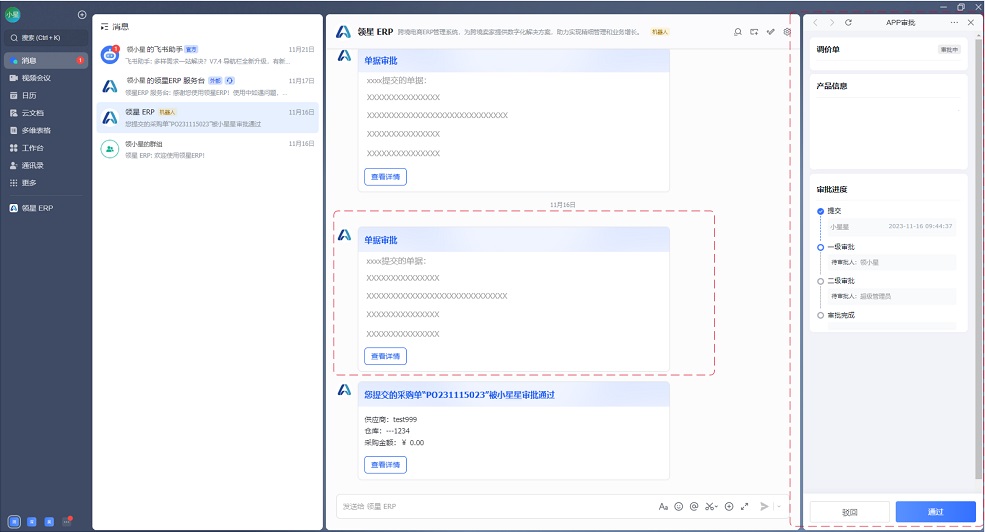
Task: Click 查看详情 under 采购单 PO231115023 message
Action: click(385, 465)
